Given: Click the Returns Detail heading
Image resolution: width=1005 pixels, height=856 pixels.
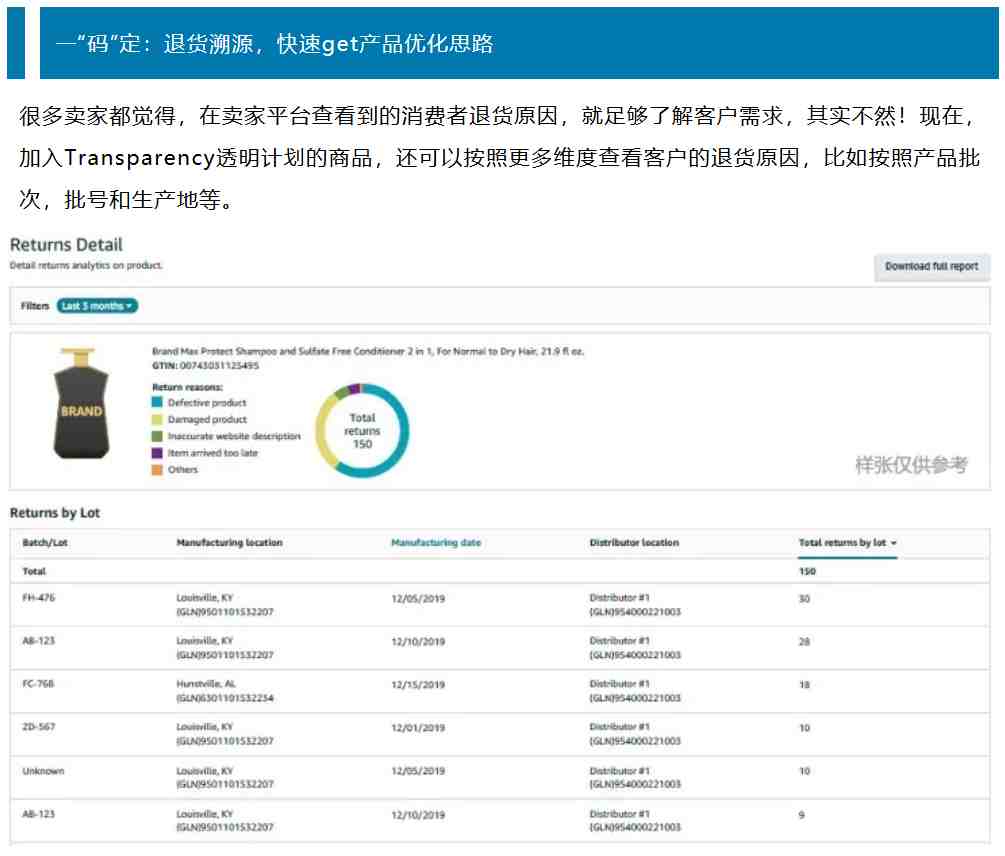Looking at the screenshot, I should [x=66, y=245].
